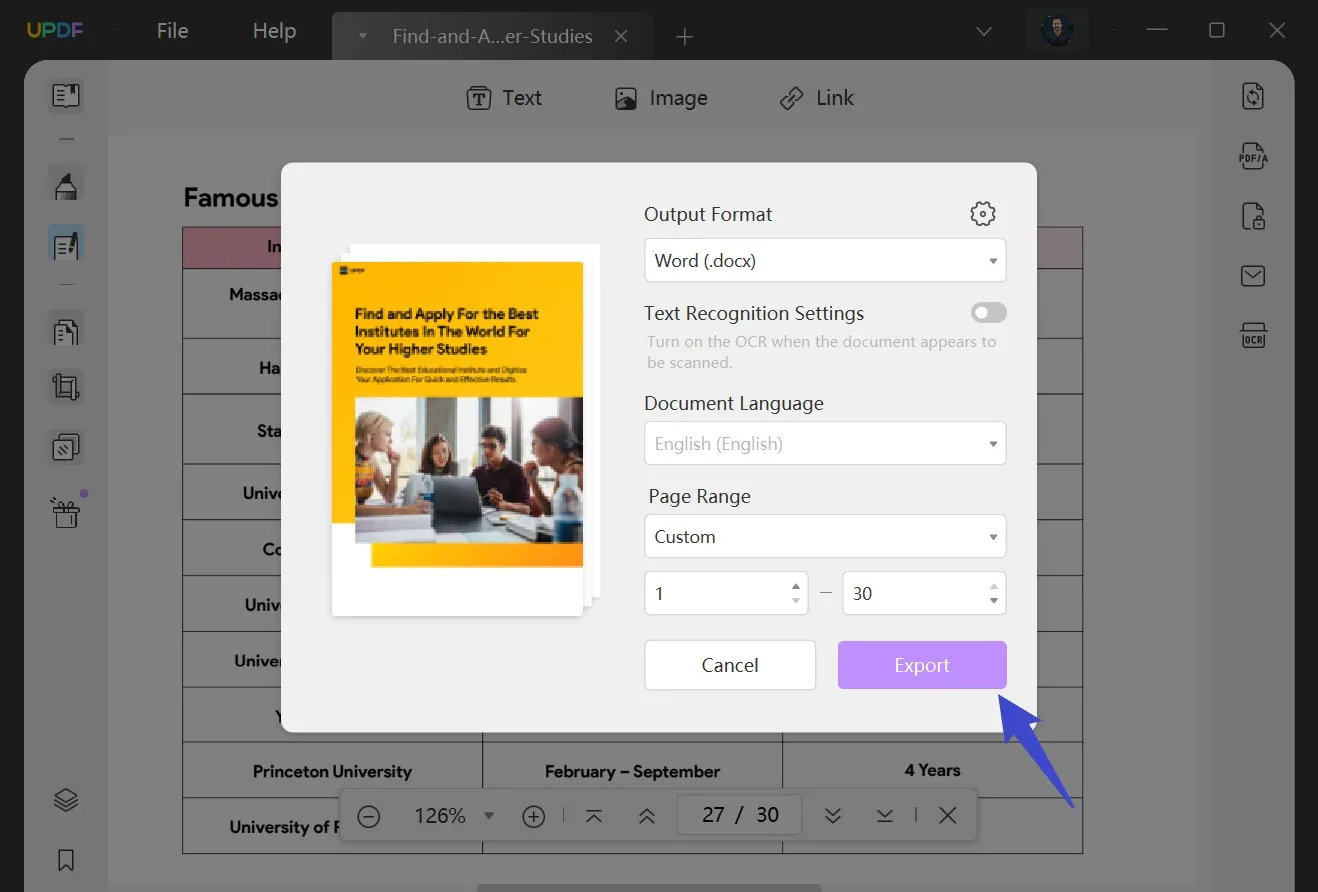The width and height of the screenshot is (1318, 892).
Task: Toggle the Text Recognition Settings switch
Action: pyautogui.click(x=987, y=312)
